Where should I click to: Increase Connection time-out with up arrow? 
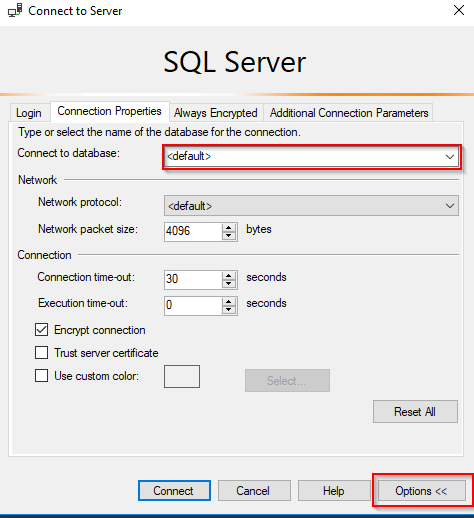pyautogui.click(x=229, y=275)
